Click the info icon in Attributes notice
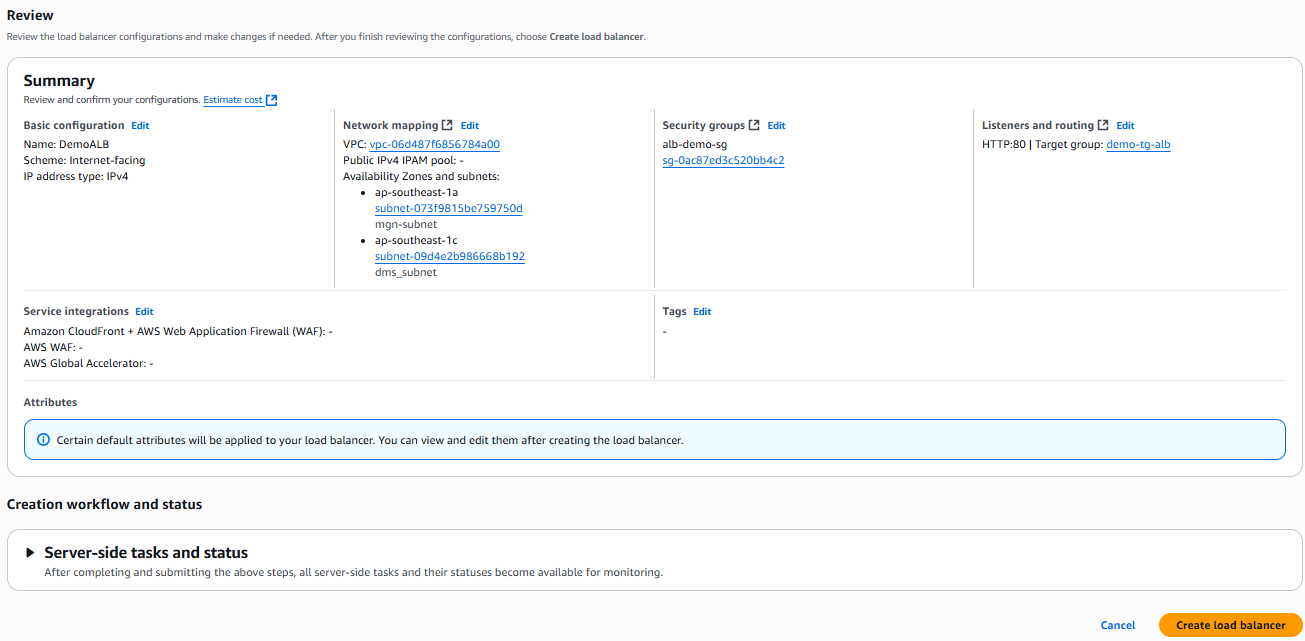This screenshot has width=1305, height=641. click(43, 440)
